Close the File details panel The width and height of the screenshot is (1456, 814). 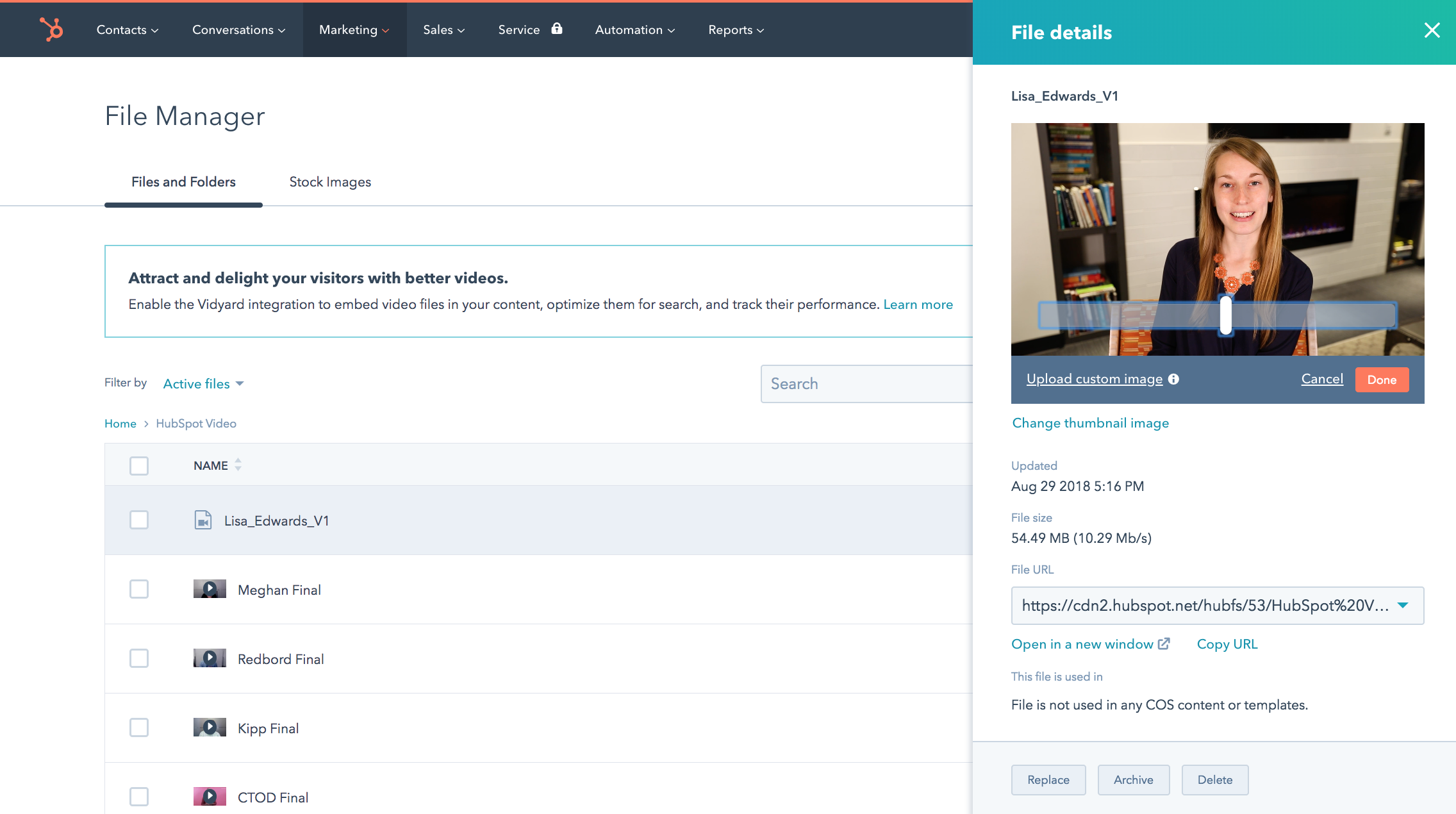coord(1432,30)
